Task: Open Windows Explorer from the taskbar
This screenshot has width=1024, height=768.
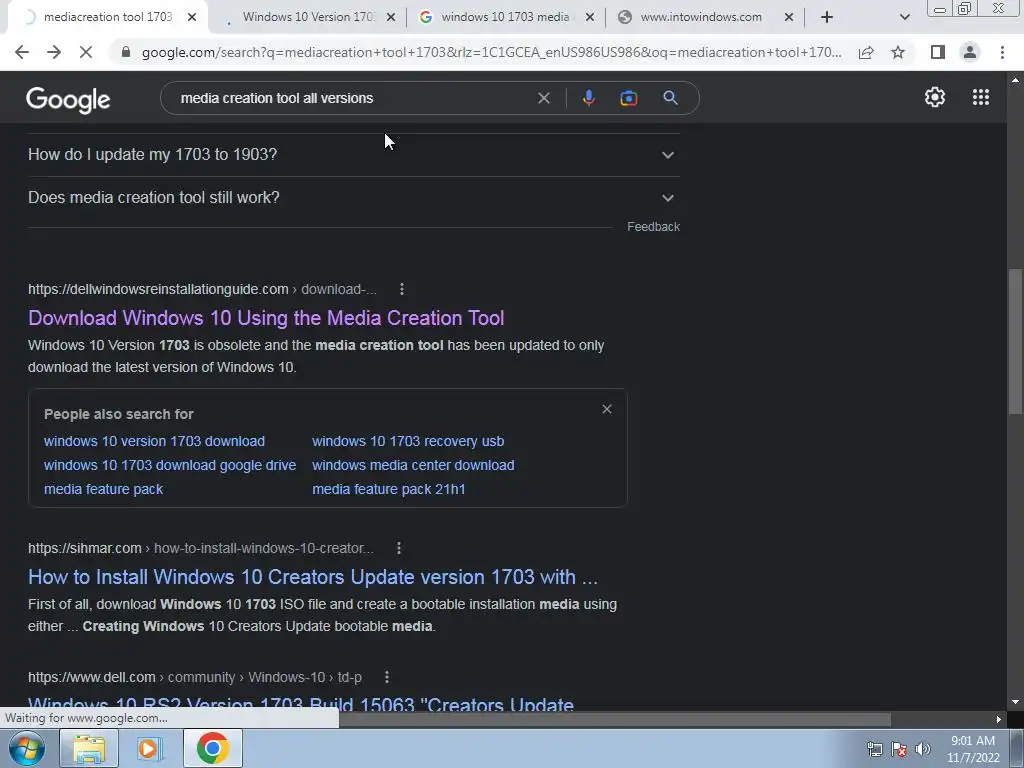Action: pos(89,748)
